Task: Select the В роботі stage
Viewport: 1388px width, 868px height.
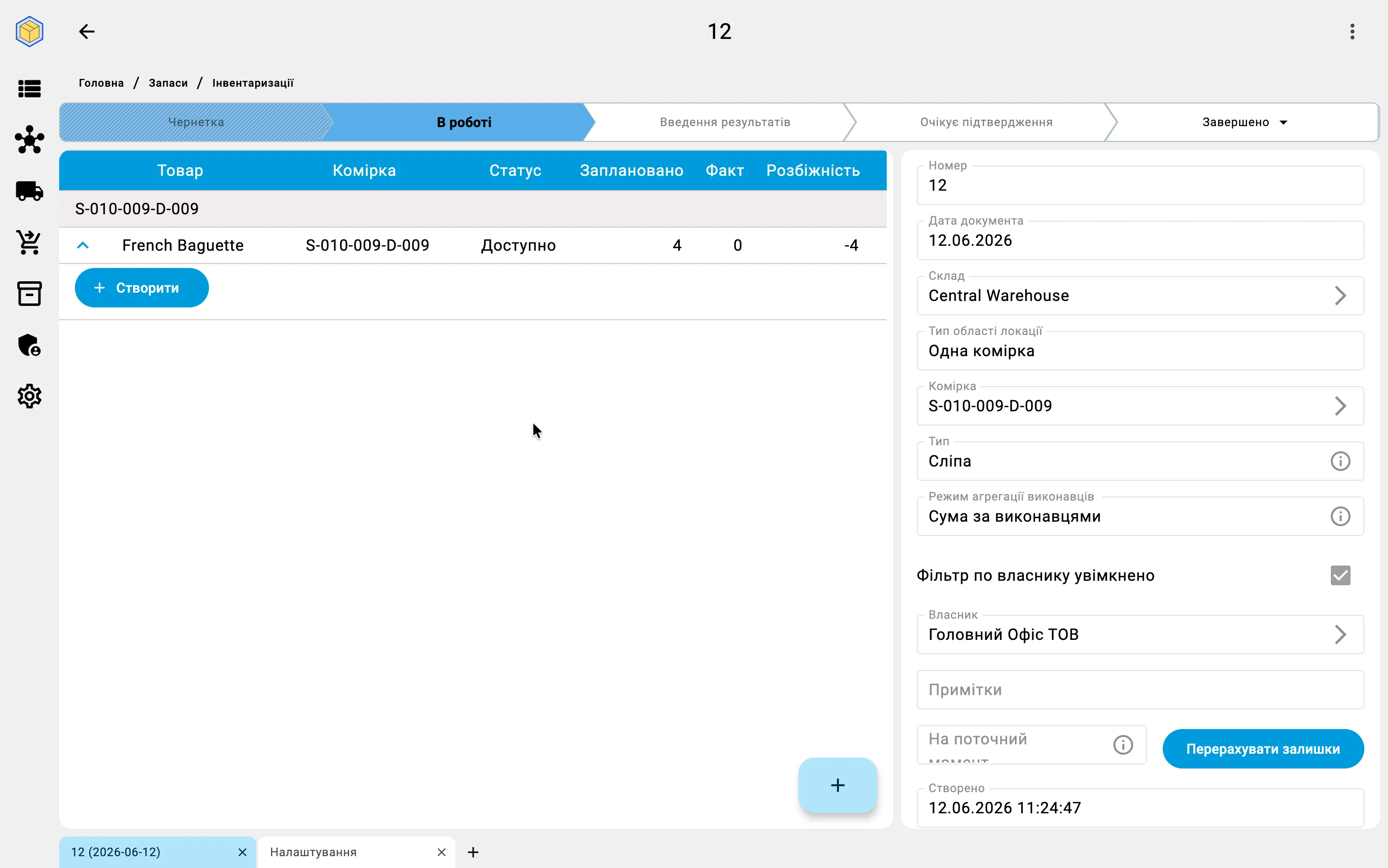Action: (x=464, y=122)
